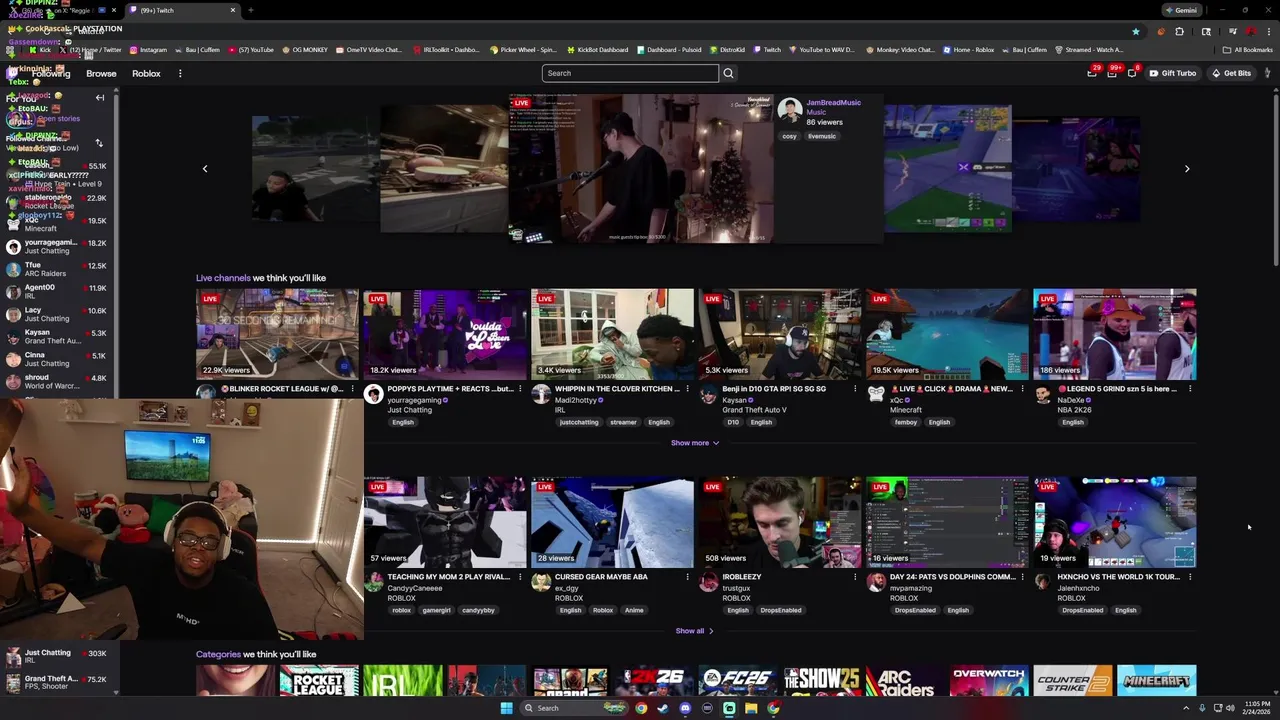
Task: Open the Kaysan channel avatar on its stream card
Action: point(708,394)
